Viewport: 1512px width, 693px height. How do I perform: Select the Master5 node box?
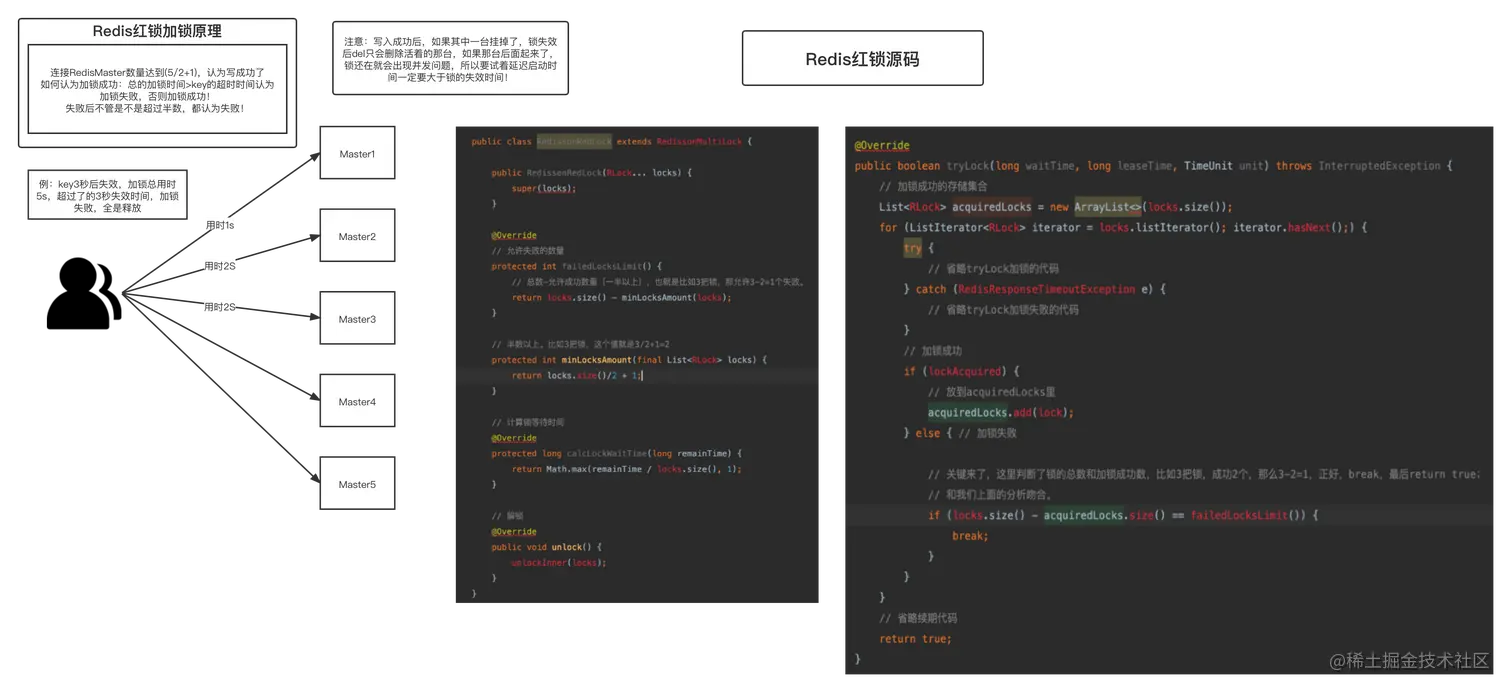[x=357, y=482]
